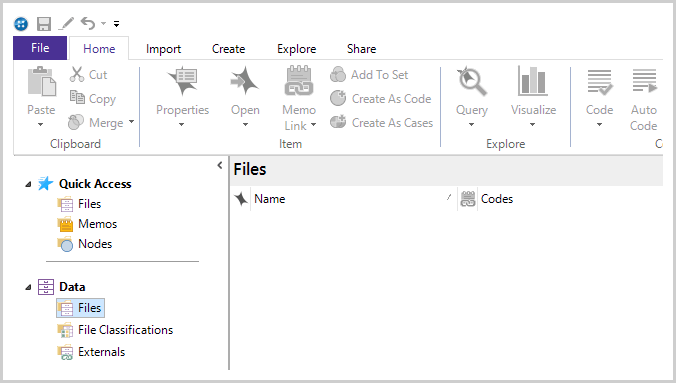
Task: Expand the Paste options arrow
Action: coord(41,125)
